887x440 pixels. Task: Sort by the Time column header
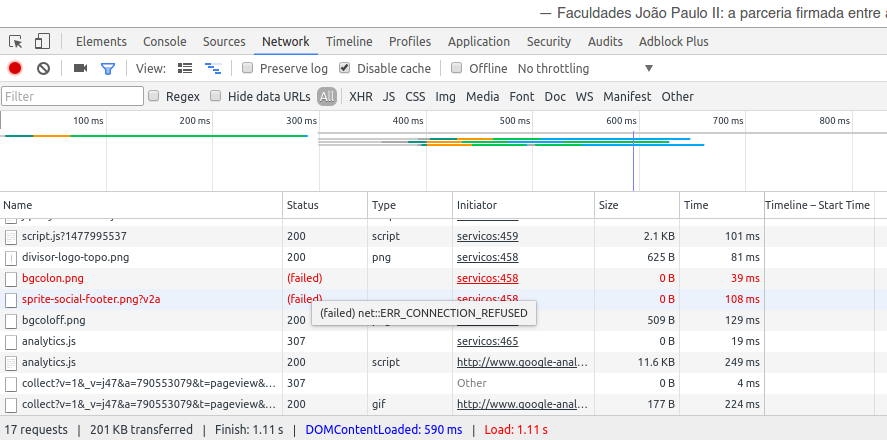point(722,205)
